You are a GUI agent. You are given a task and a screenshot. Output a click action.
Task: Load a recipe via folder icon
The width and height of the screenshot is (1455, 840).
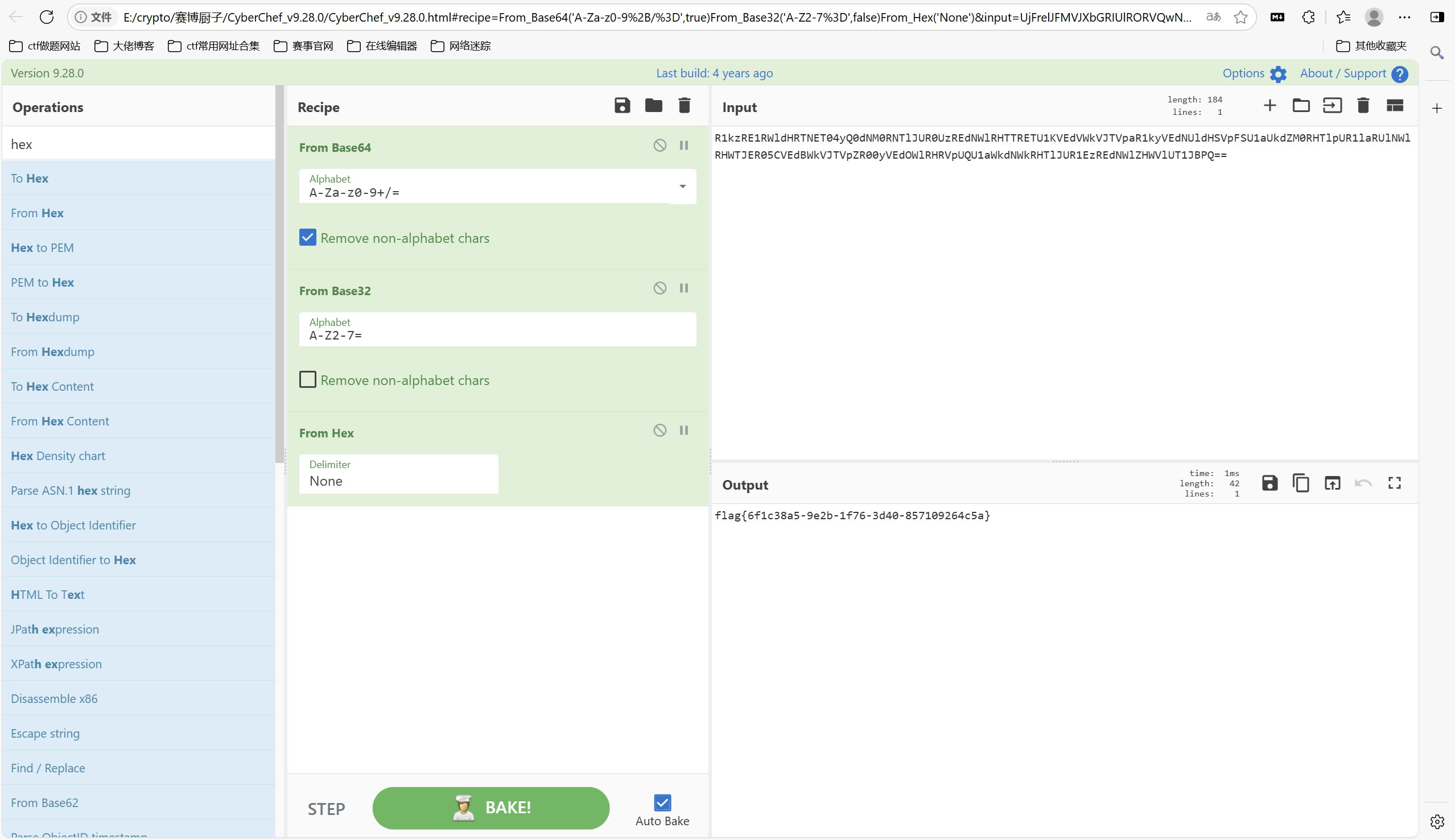(653, 106)
